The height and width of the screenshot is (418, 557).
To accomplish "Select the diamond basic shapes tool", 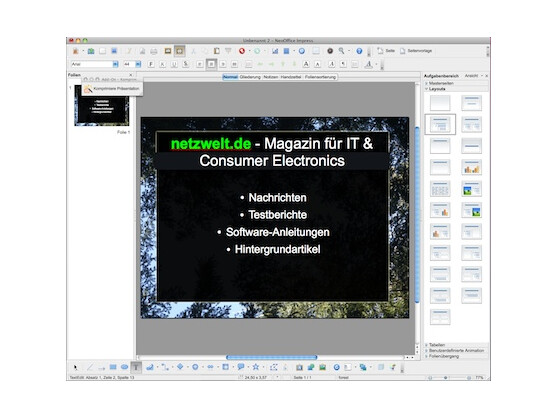I will coord(180,367).
